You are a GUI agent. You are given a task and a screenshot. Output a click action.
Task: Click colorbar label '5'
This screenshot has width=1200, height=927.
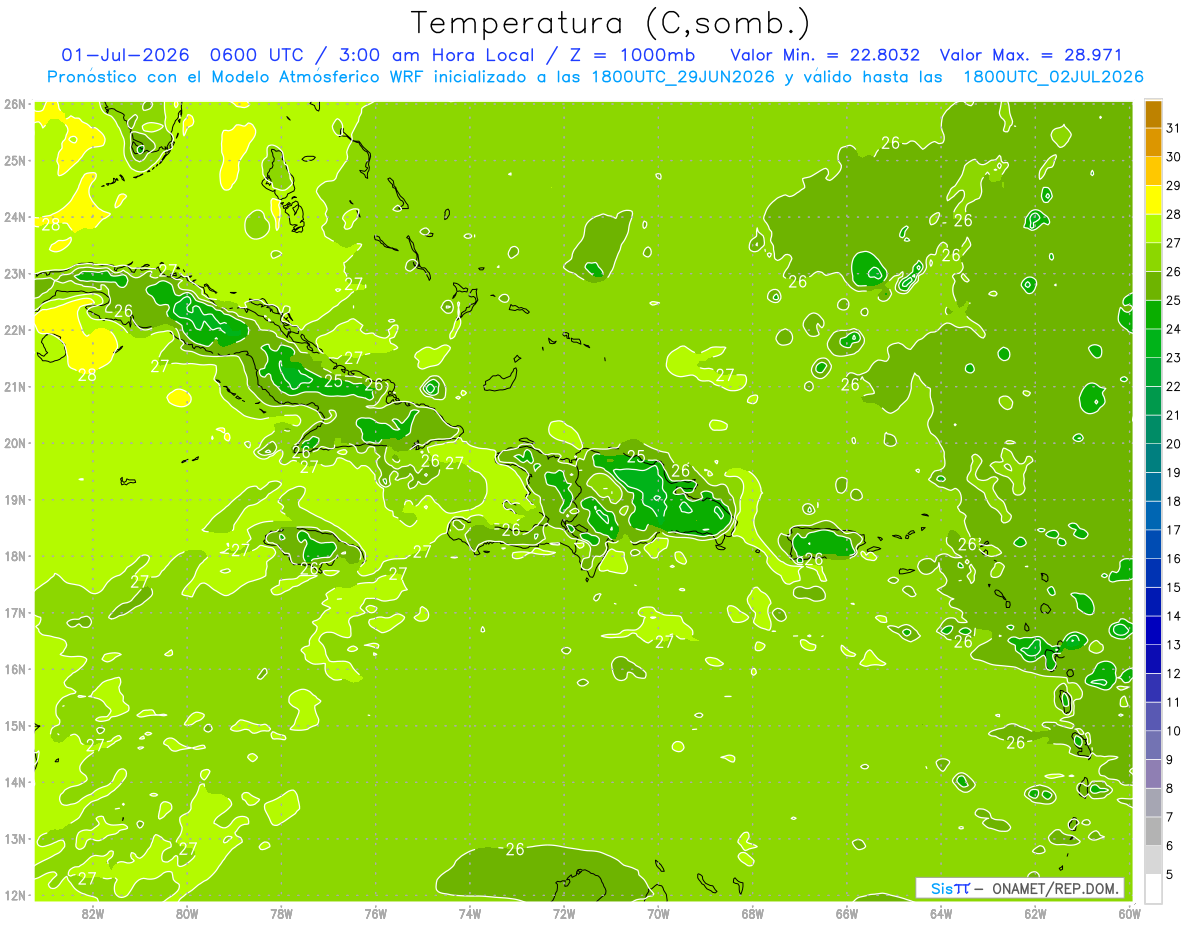click(1170, 874)
